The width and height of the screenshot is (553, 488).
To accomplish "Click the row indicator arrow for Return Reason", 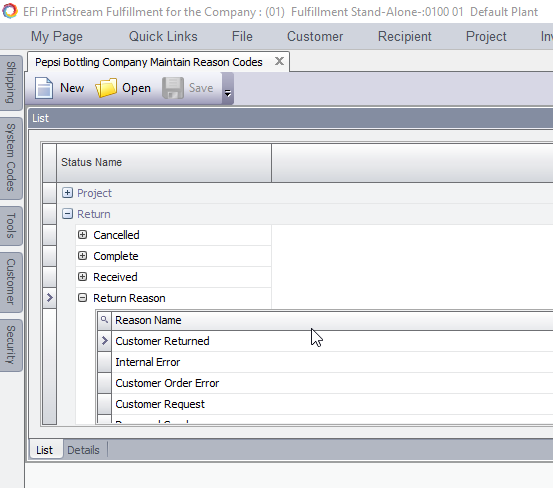I will click(x=49, y=298).
